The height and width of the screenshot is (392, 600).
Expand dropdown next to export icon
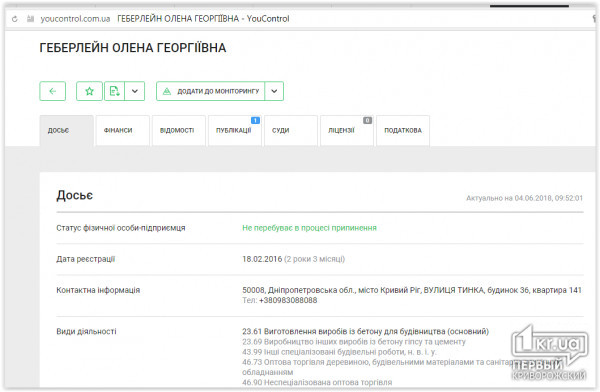pos(135,91)
